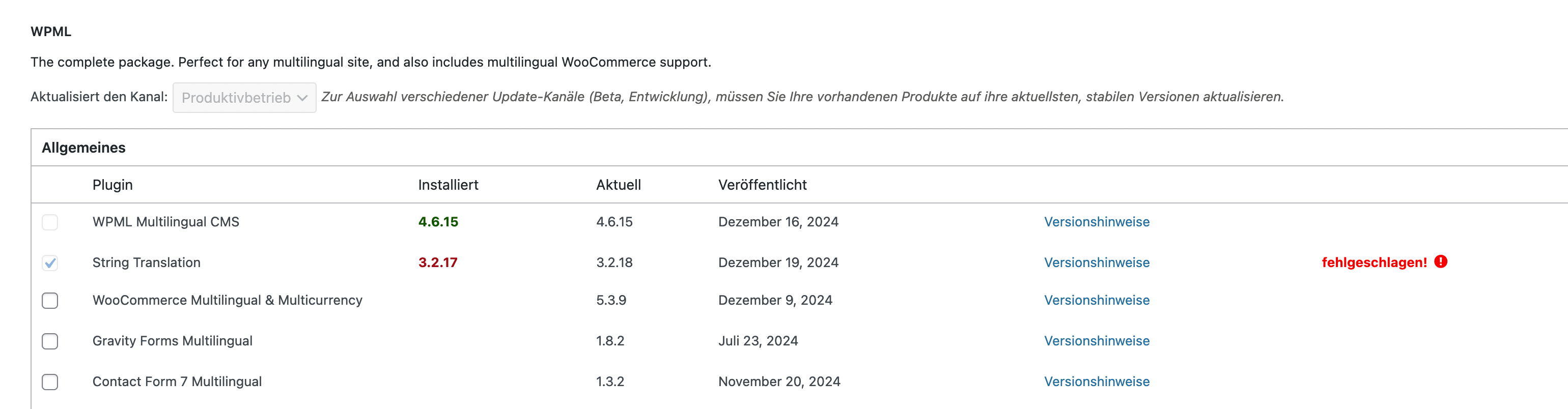Select the Gravity Forms Multilingual checkbox
The image size is (1568, 409).
(50, 341)
